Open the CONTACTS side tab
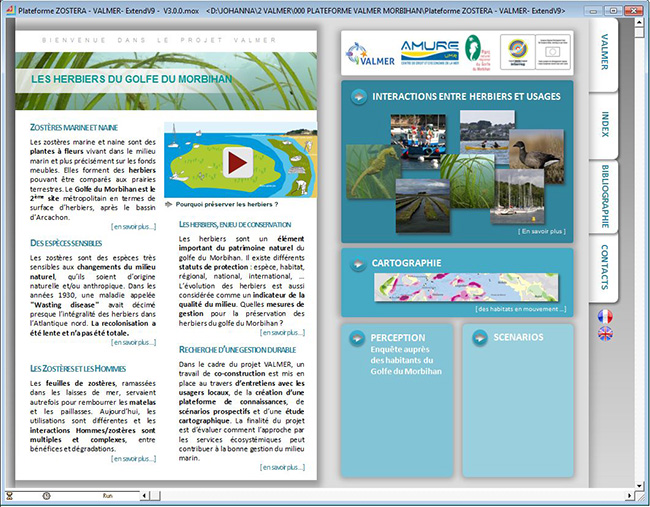Viewport: 650px width, 507px height. point(604,267)
